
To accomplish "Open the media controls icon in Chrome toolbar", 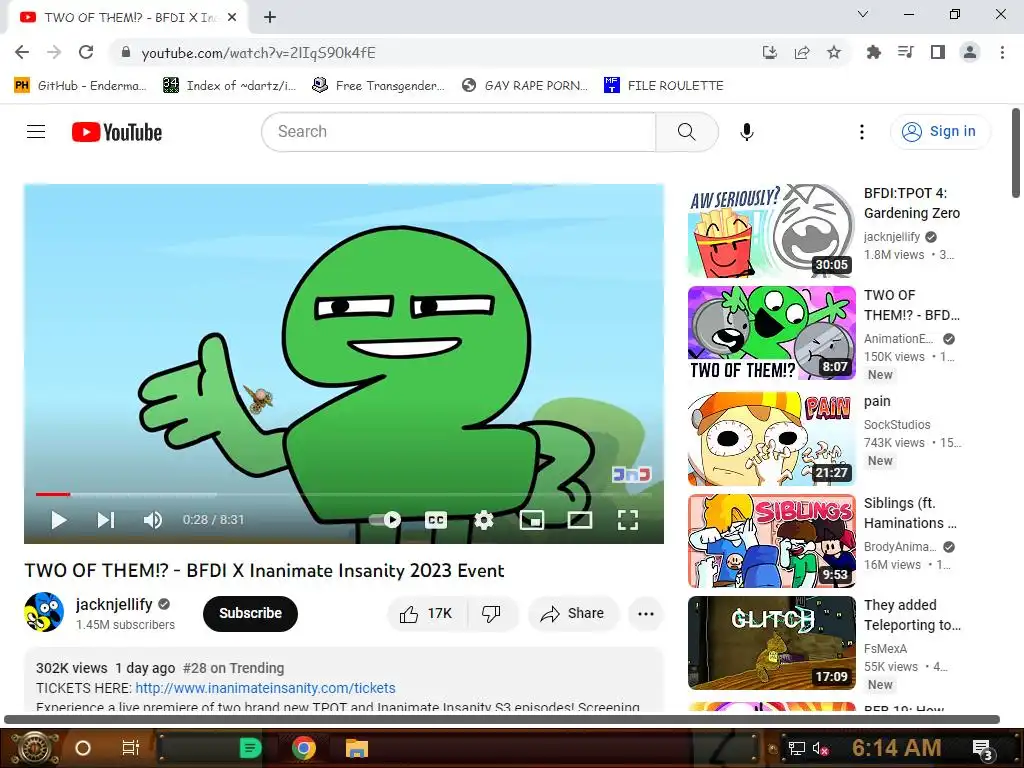I will coord(905,52).
